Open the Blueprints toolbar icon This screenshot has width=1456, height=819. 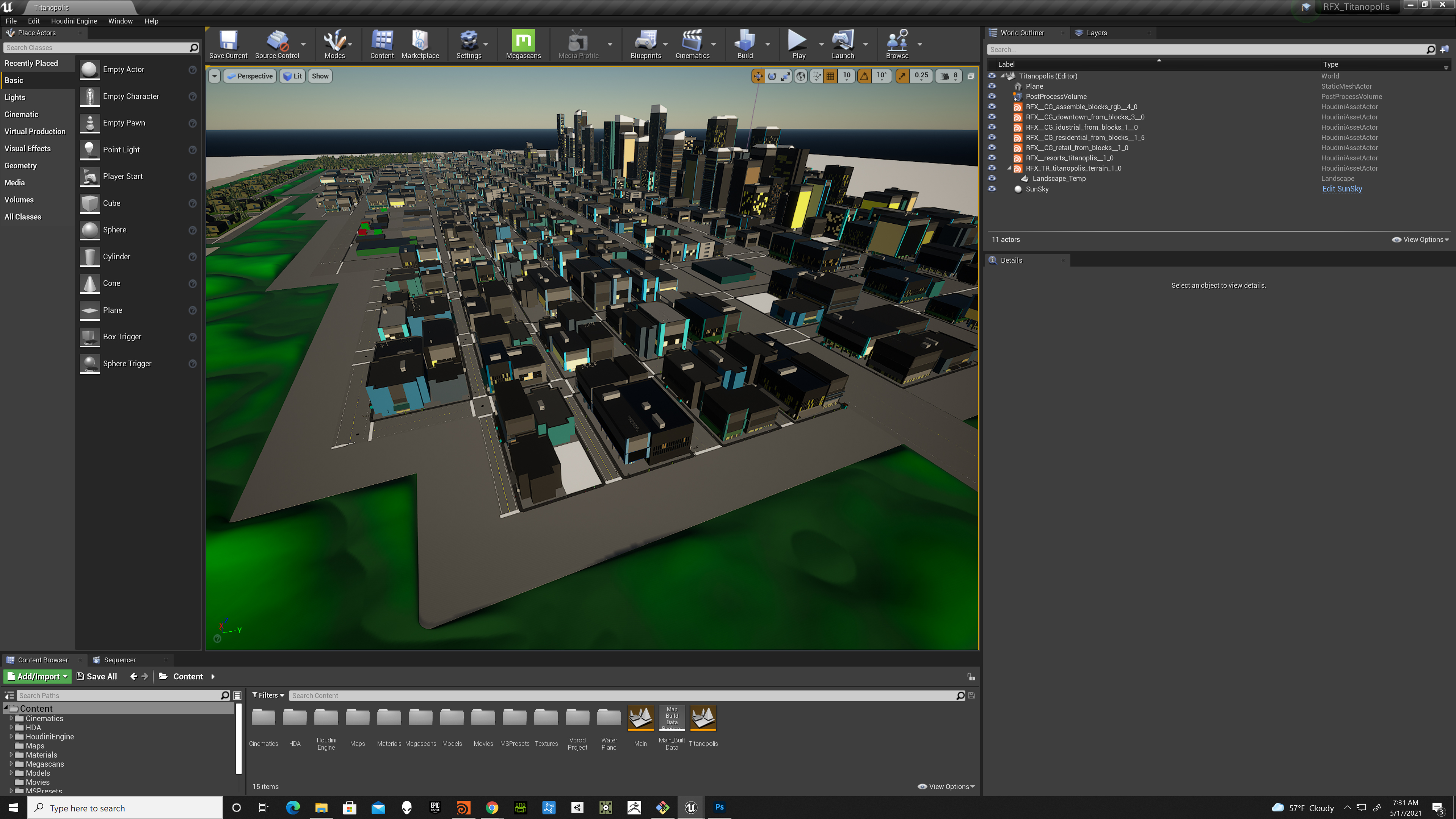point(645,44)
